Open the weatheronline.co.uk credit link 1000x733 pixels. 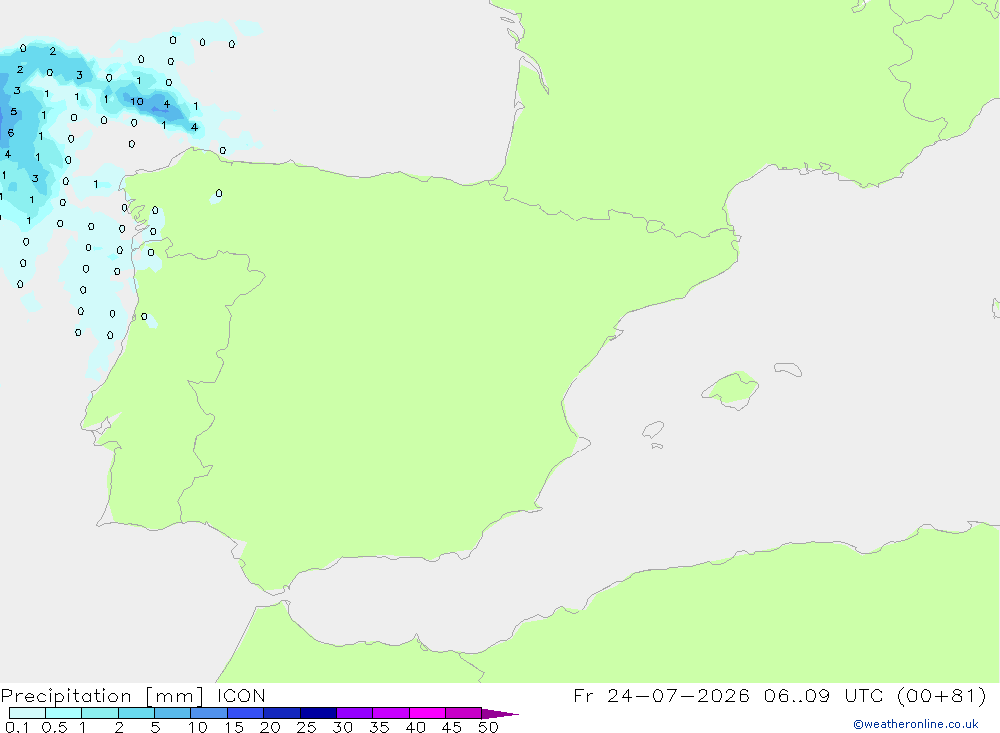point(916,724)
